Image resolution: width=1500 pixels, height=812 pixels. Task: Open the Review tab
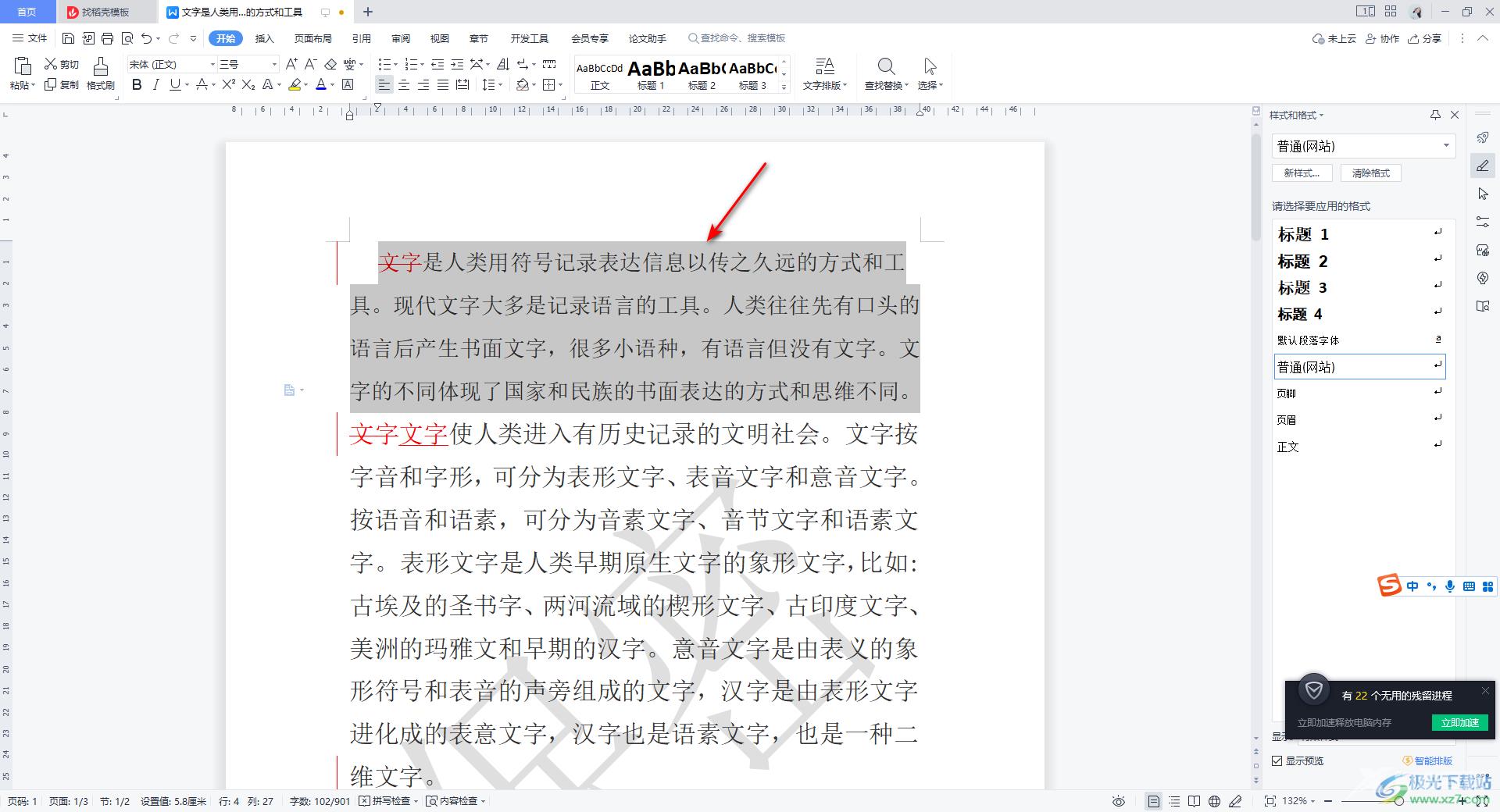pos(401,38)
